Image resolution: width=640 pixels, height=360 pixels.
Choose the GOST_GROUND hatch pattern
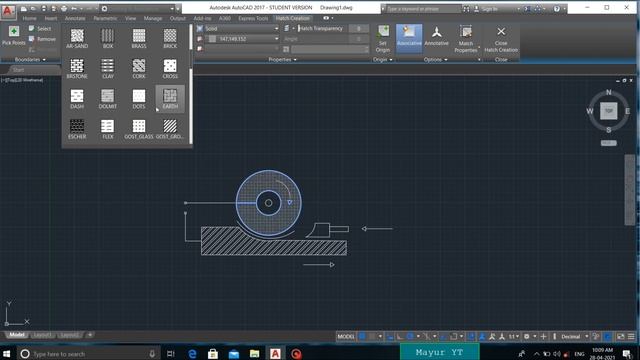tap(170, 129)
